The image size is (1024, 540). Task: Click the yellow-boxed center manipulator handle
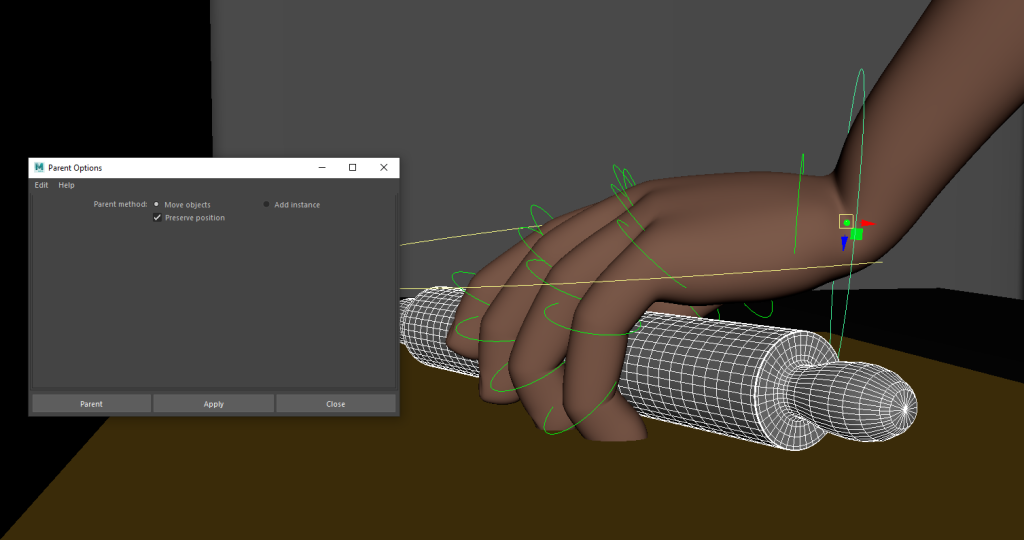pos(846,222)
